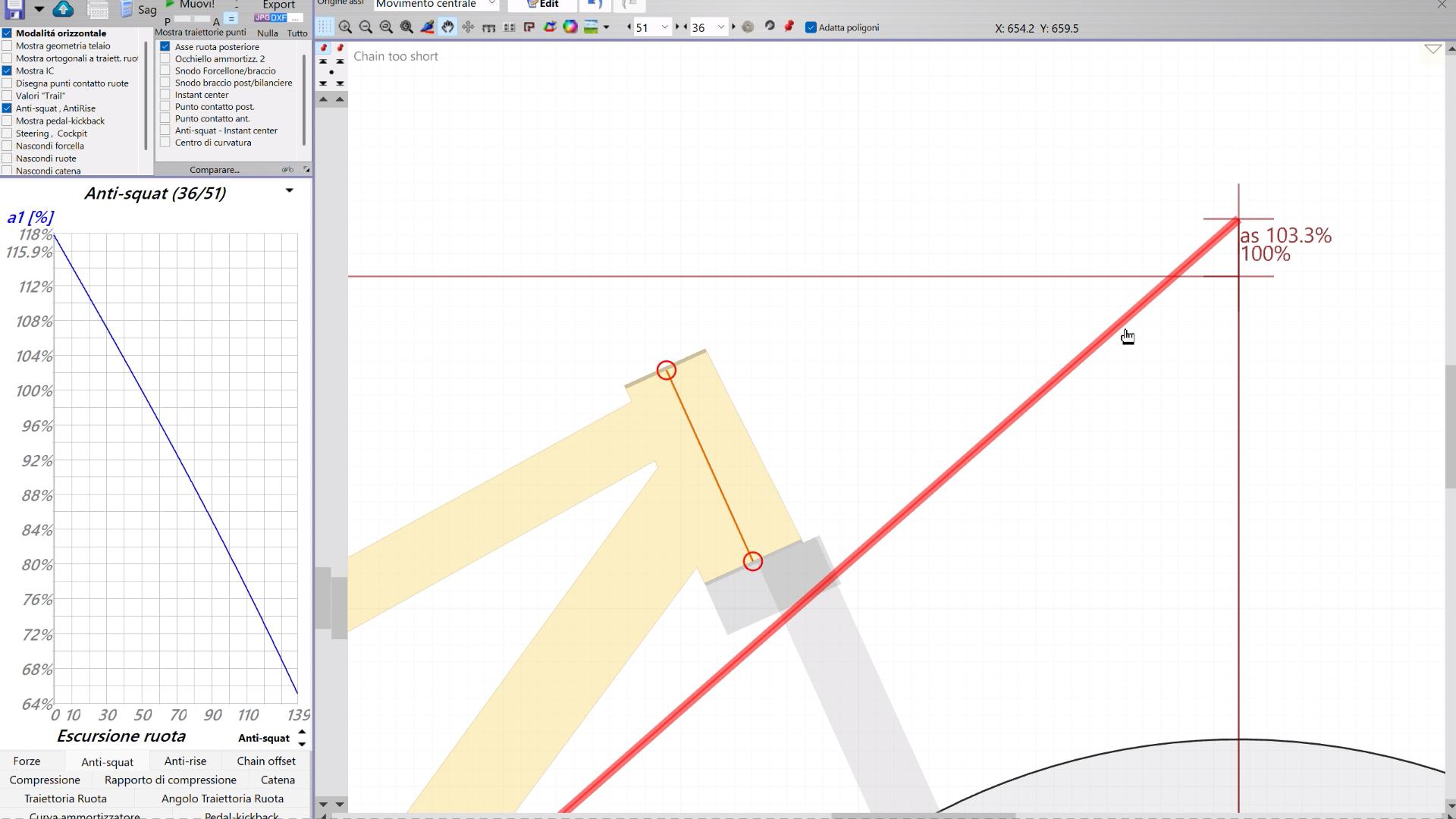
Task: Uncheck the Mostra IC checkbox
Action: point(7,71)
